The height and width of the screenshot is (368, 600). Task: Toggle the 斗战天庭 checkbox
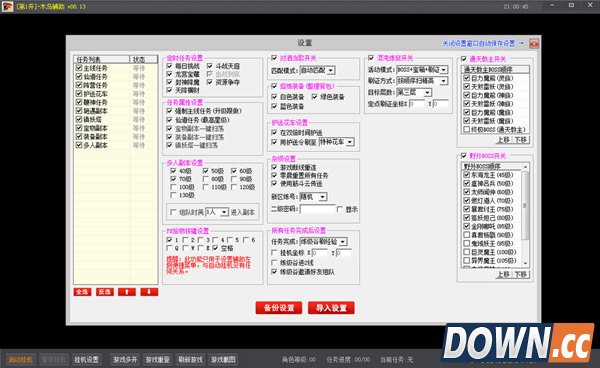pyautogui.click(x=210, y=66)
